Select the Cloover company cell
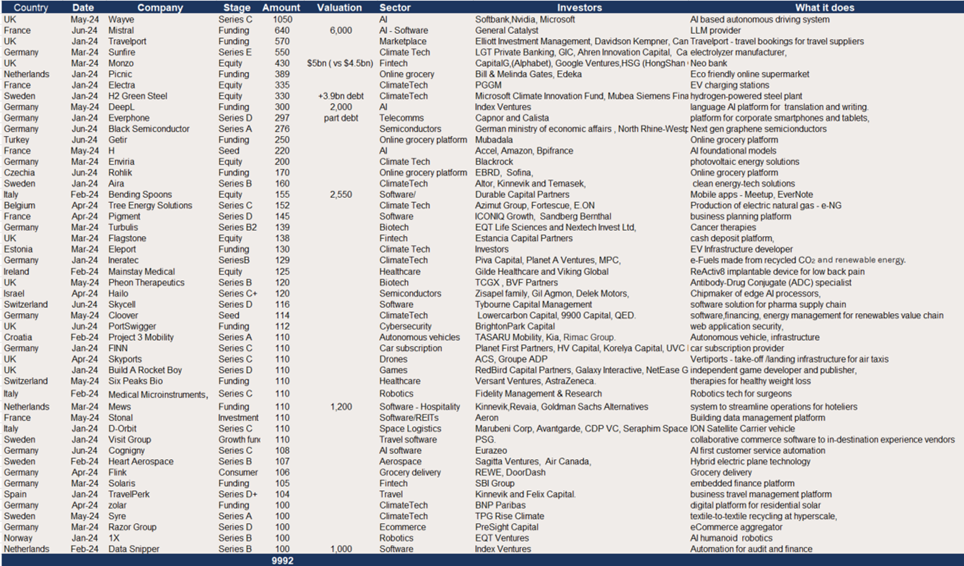Viewport: 964px width, 566px height. tap(123, 315)
